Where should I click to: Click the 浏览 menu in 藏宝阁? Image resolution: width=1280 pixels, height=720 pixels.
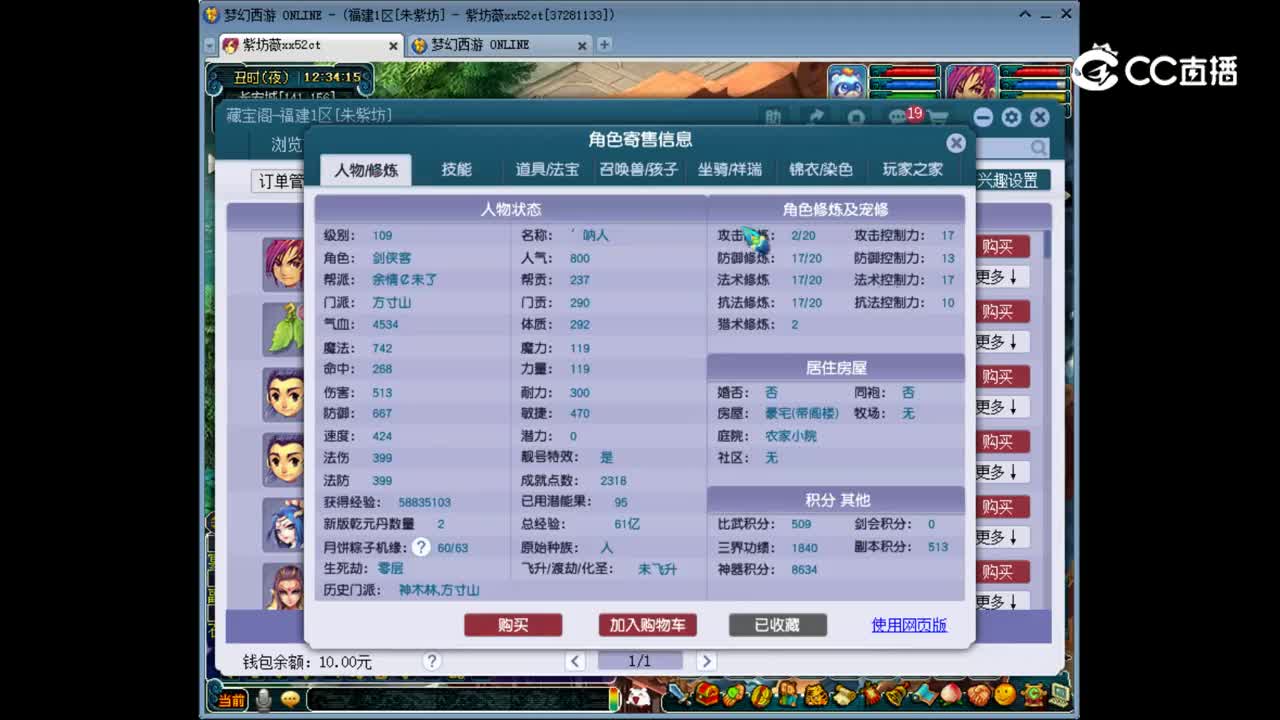pyautogui.click(x=286, y=145)
